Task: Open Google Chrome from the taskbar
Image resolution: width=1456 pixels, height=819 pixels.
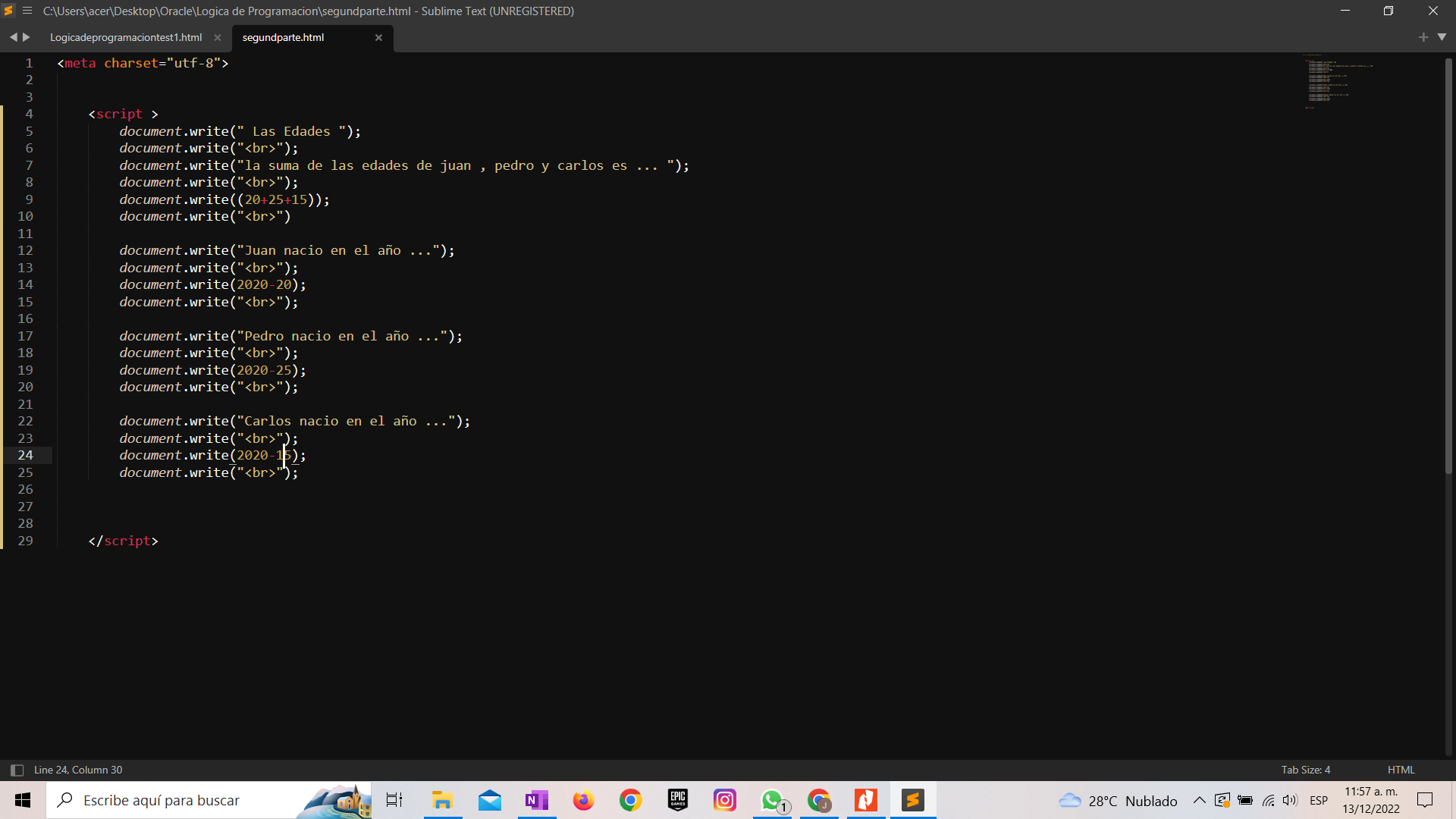Action: coord(630,800)
